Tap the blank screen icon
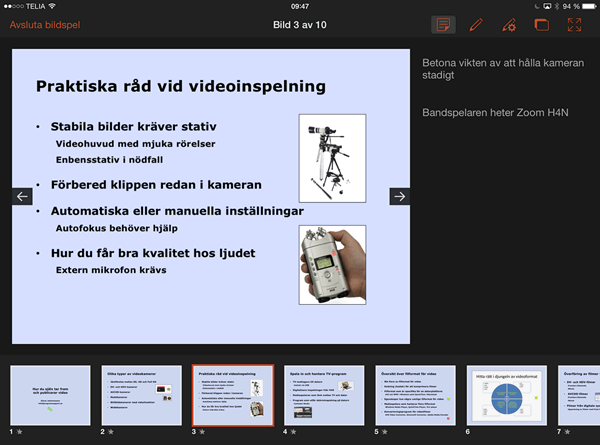The height and width of the screenshot is (445, 600). click(x=541, y=25)
